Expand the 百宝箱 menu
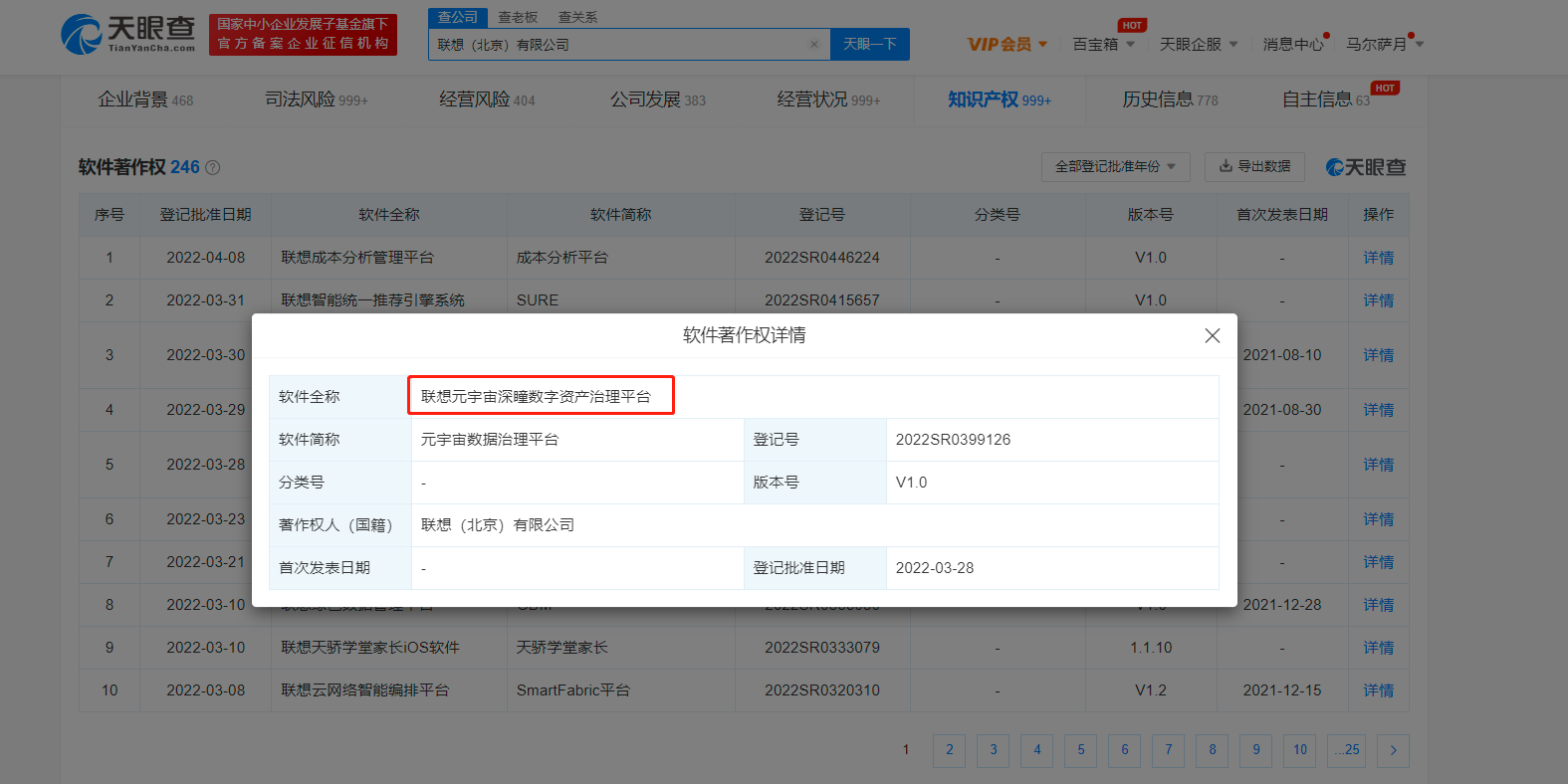The image size is (1568, 784). (1103, 44)
